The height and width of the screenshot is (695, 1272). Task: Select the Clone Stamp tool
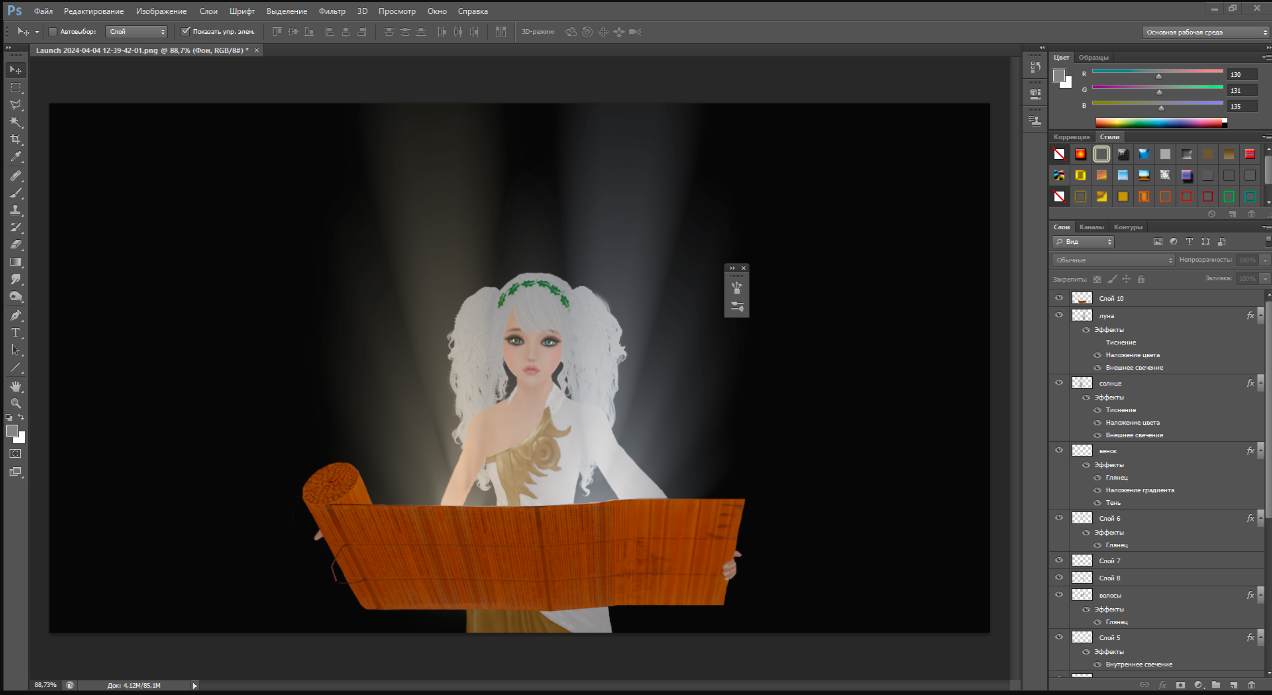(16, 210)
